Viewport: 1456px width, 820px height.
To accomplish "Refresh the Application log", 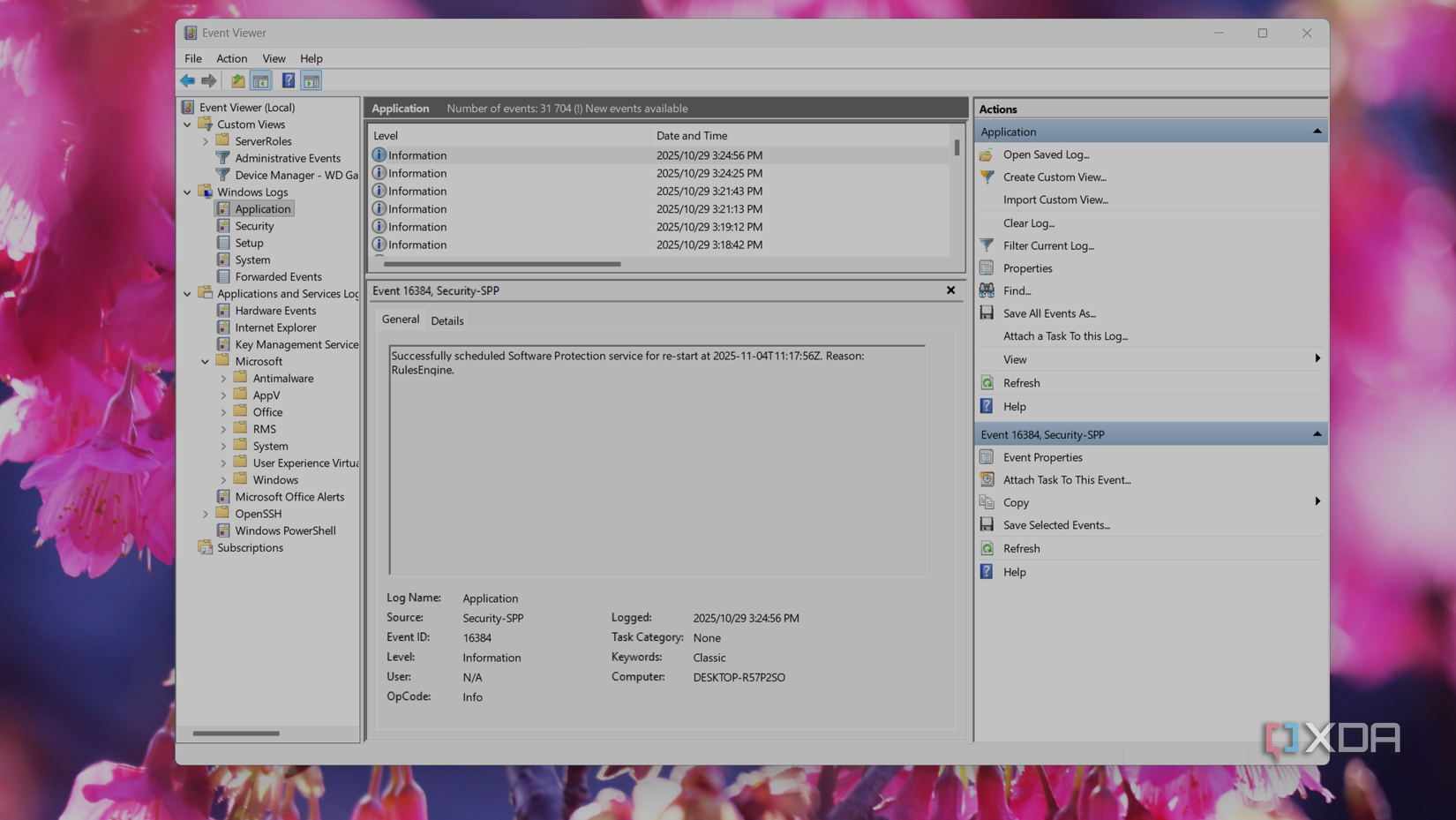I will click(1021, 382).
